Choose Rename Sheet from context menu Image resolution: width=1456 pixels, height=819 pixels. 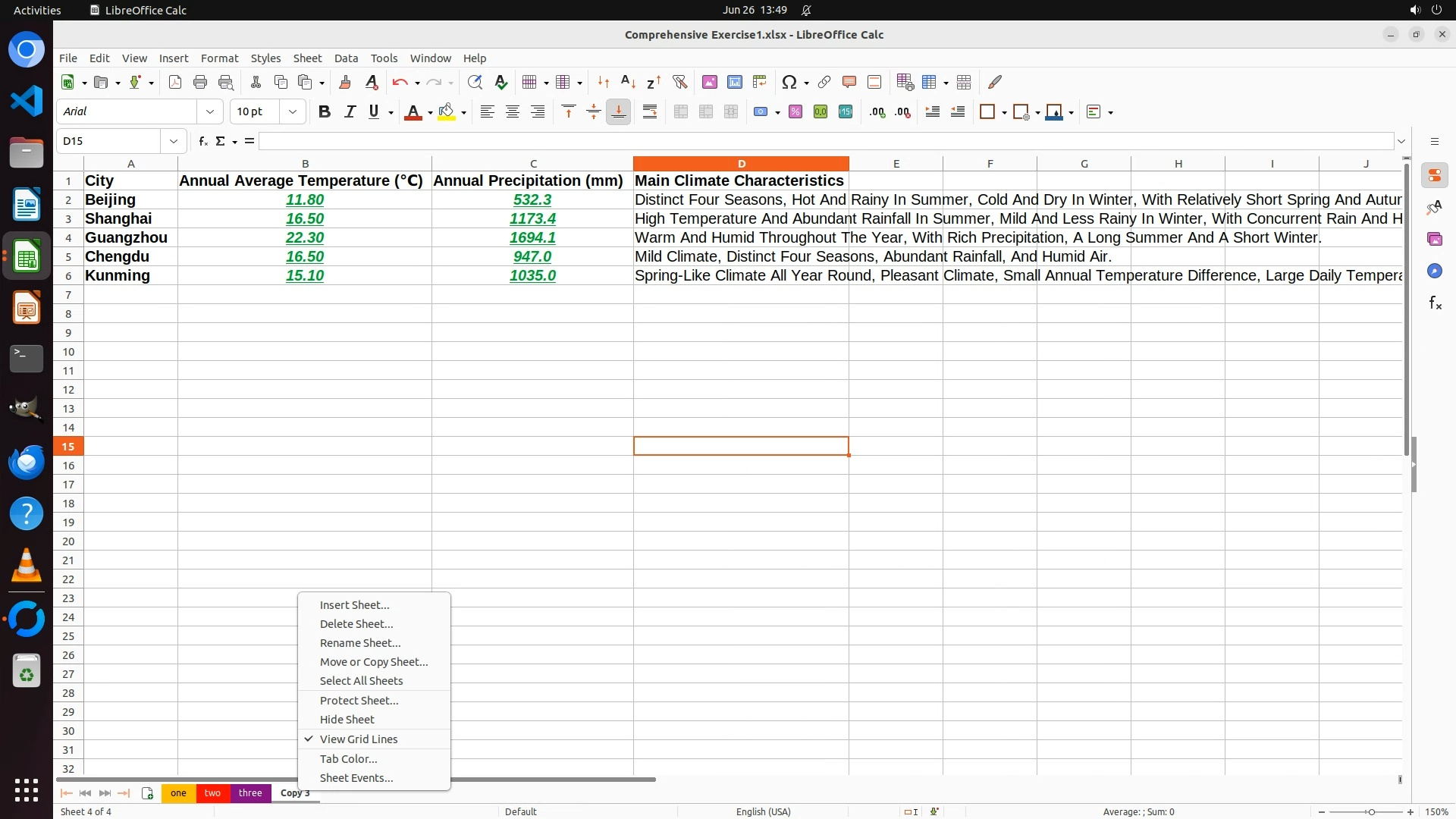[360, 643]
